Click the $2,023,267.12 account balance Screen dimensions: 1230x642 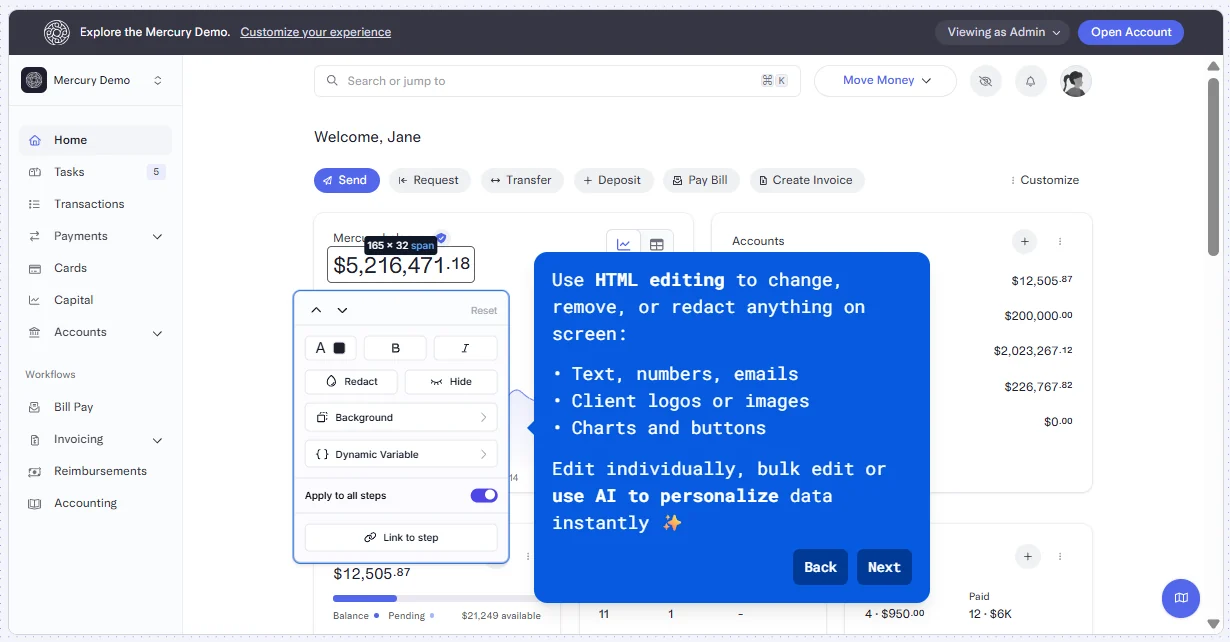coord(1033,351)
